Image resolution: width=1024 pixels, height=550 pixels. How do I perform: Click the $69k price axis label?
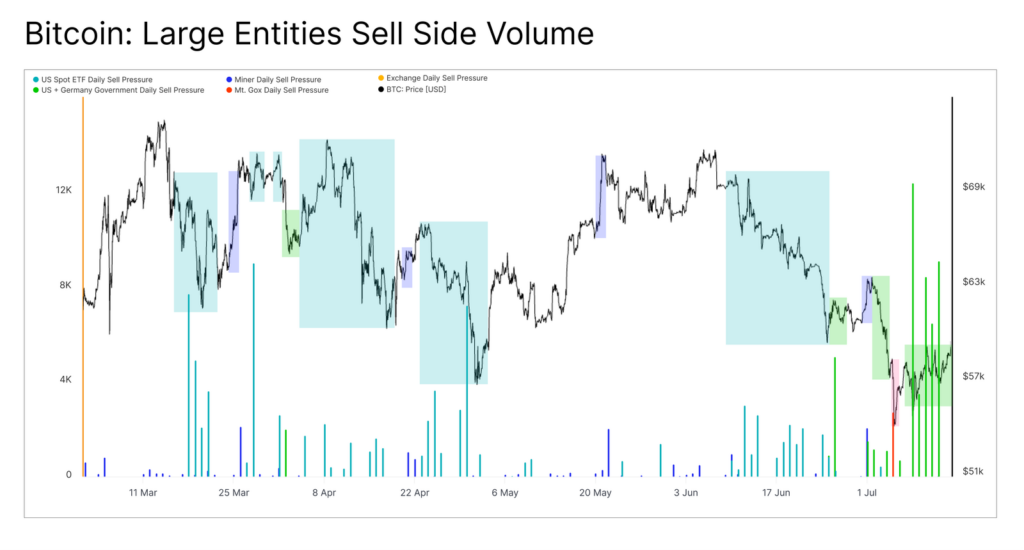click(974, 187)
